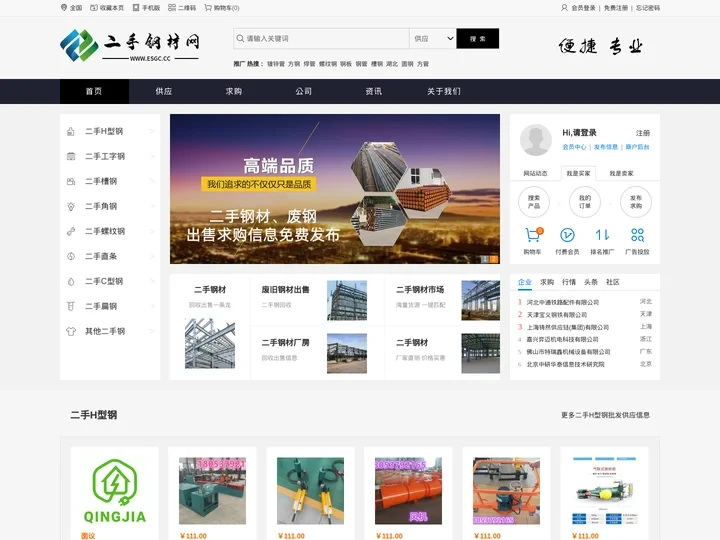
Task: Focus the 请输入关键词 search field
Action: pyautogui.click(x=321, y=39)
